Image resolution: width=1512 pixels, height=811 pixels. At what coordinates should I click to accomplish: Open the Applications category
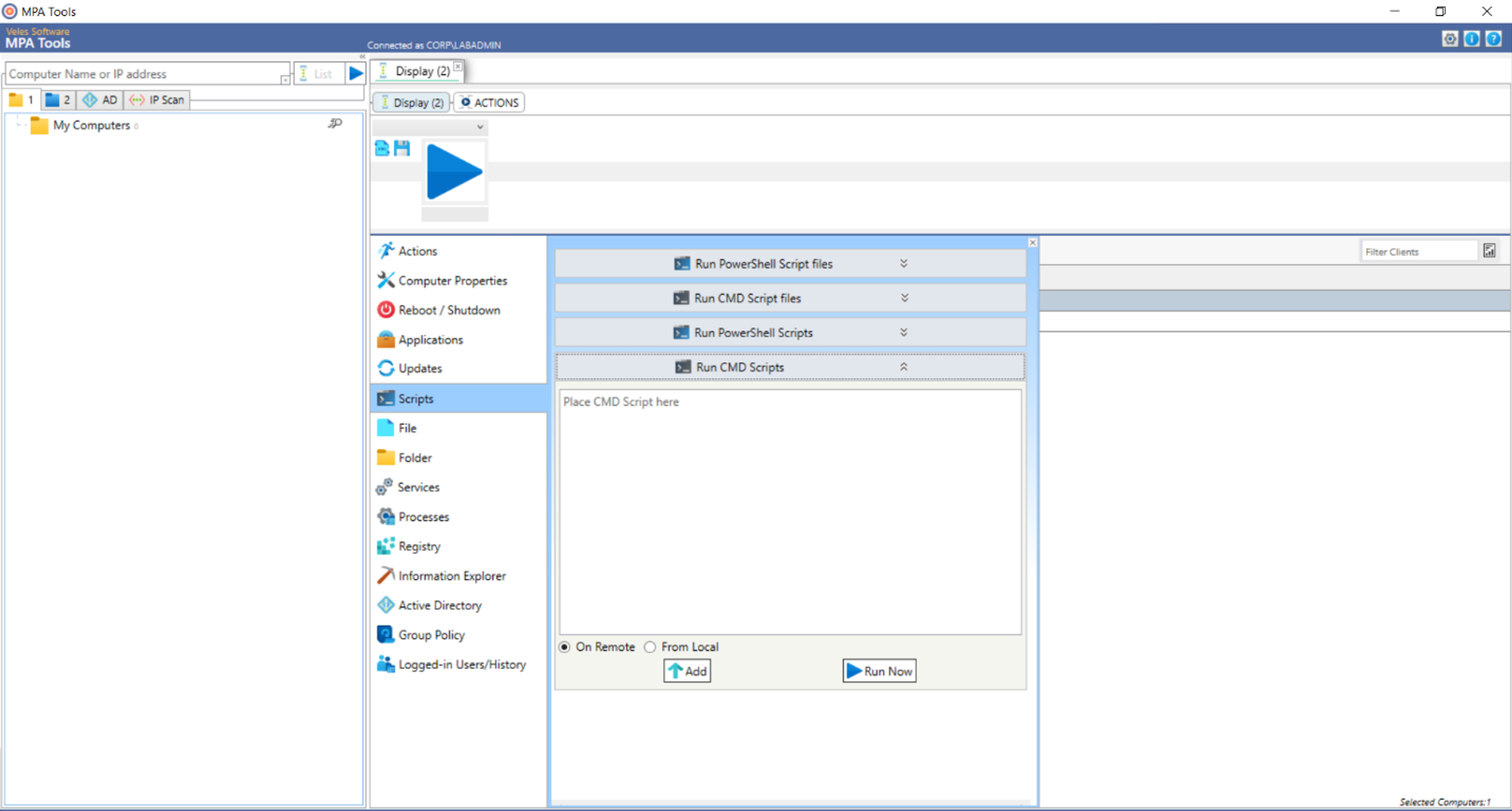(458, 340)
